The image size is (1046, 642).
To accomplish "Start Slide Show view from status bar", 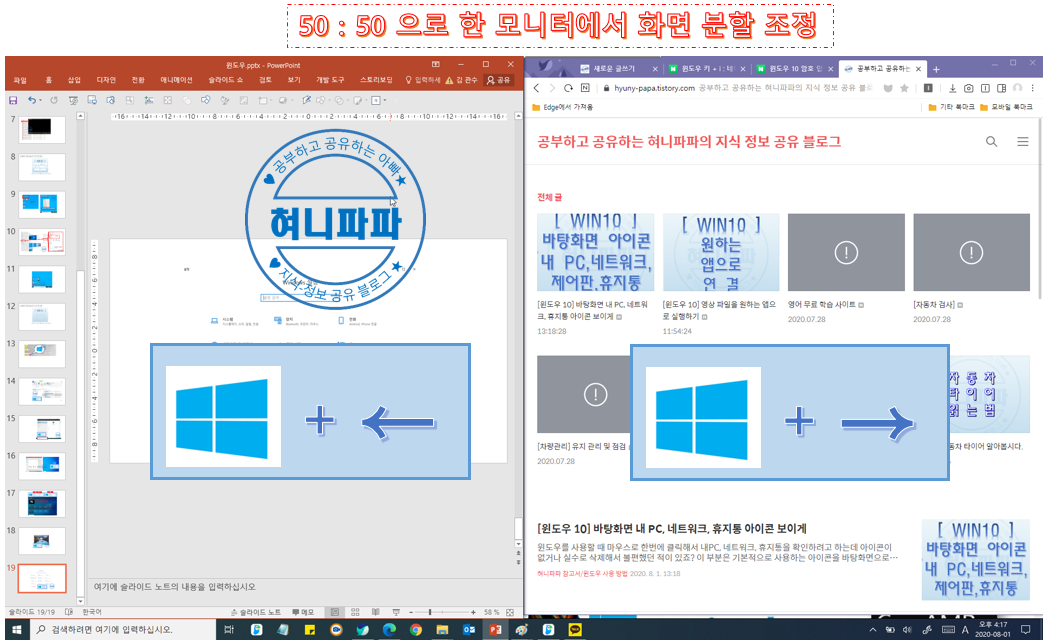I will (396, 612).
